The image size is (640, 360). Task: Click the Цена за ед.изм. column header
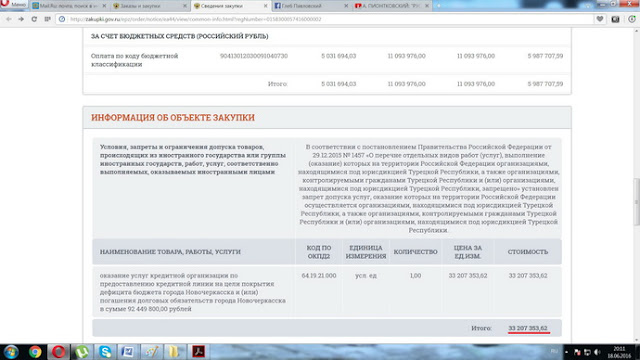coord(468,252)
